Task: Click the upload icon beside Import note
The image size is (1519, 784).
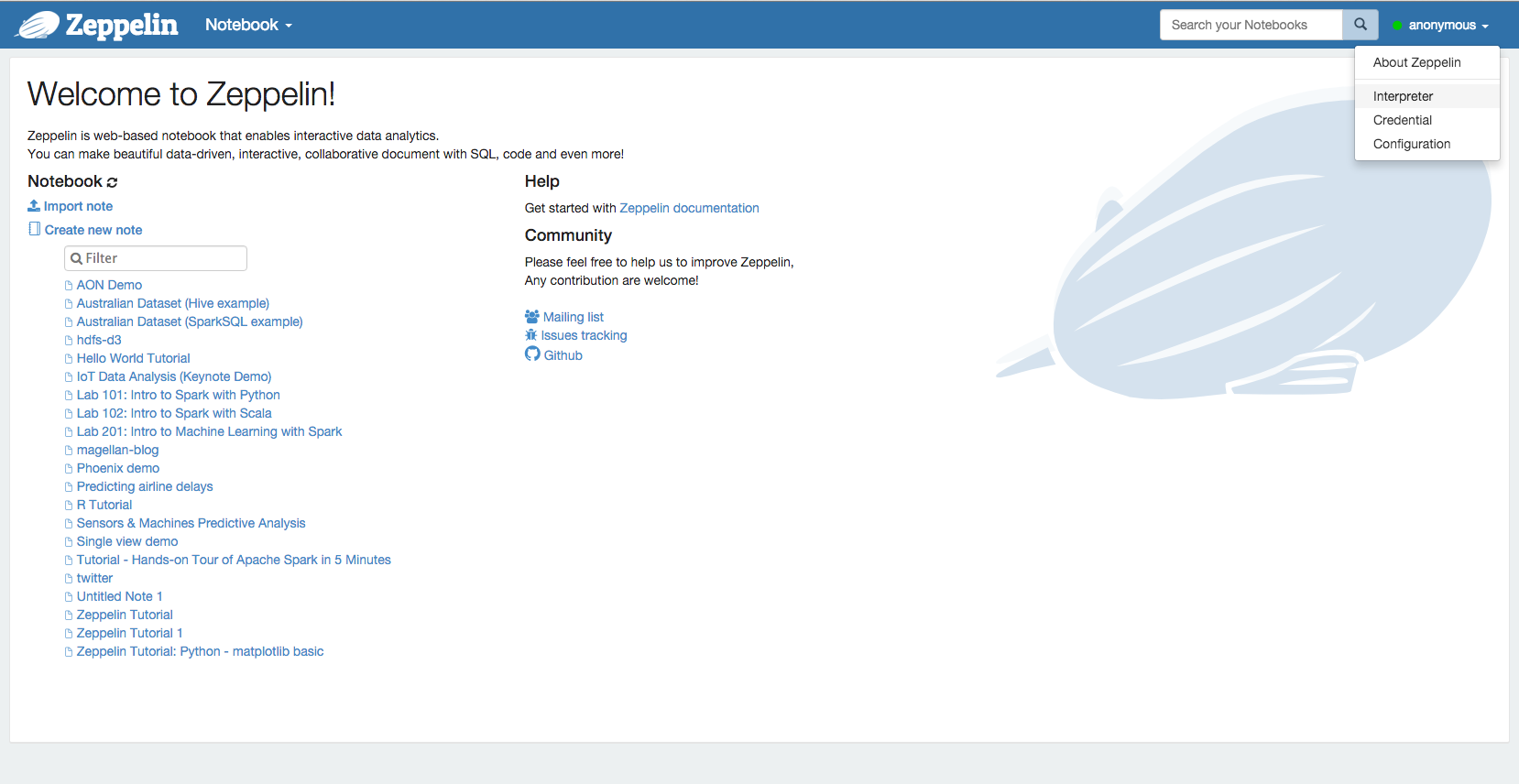Action: [x=34, y=206]
